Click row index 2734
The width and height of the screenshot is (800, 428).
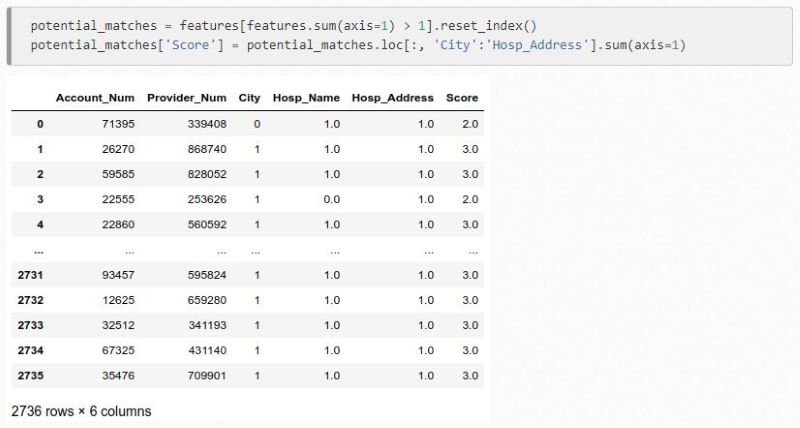31,350
